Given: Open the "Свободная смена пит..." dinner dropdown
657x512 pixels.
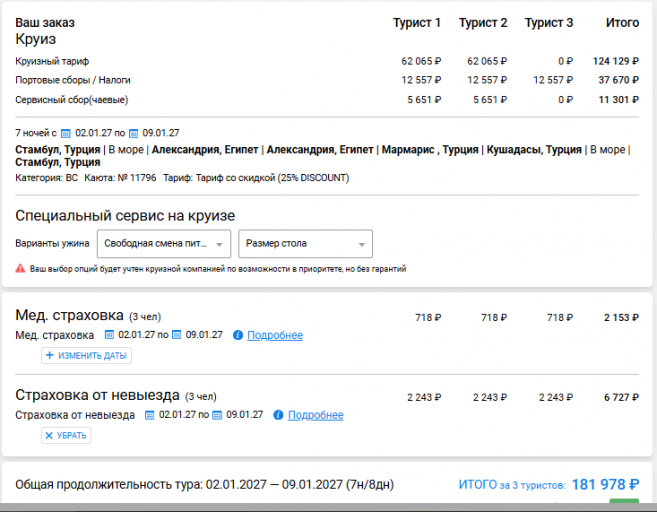Looking at the screenshot, I should tap(164, 244).
